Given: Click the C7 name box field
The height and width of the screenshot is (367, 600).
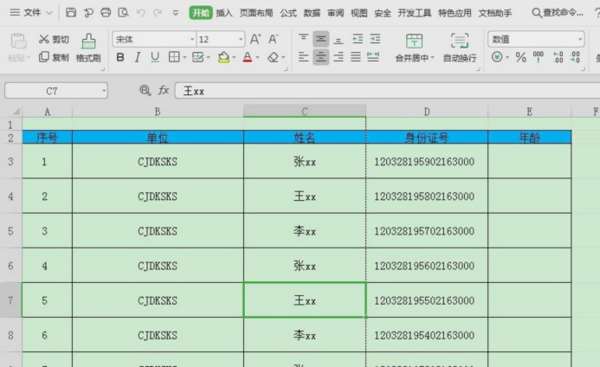Looking at the screenshot, I should [56, 91].
